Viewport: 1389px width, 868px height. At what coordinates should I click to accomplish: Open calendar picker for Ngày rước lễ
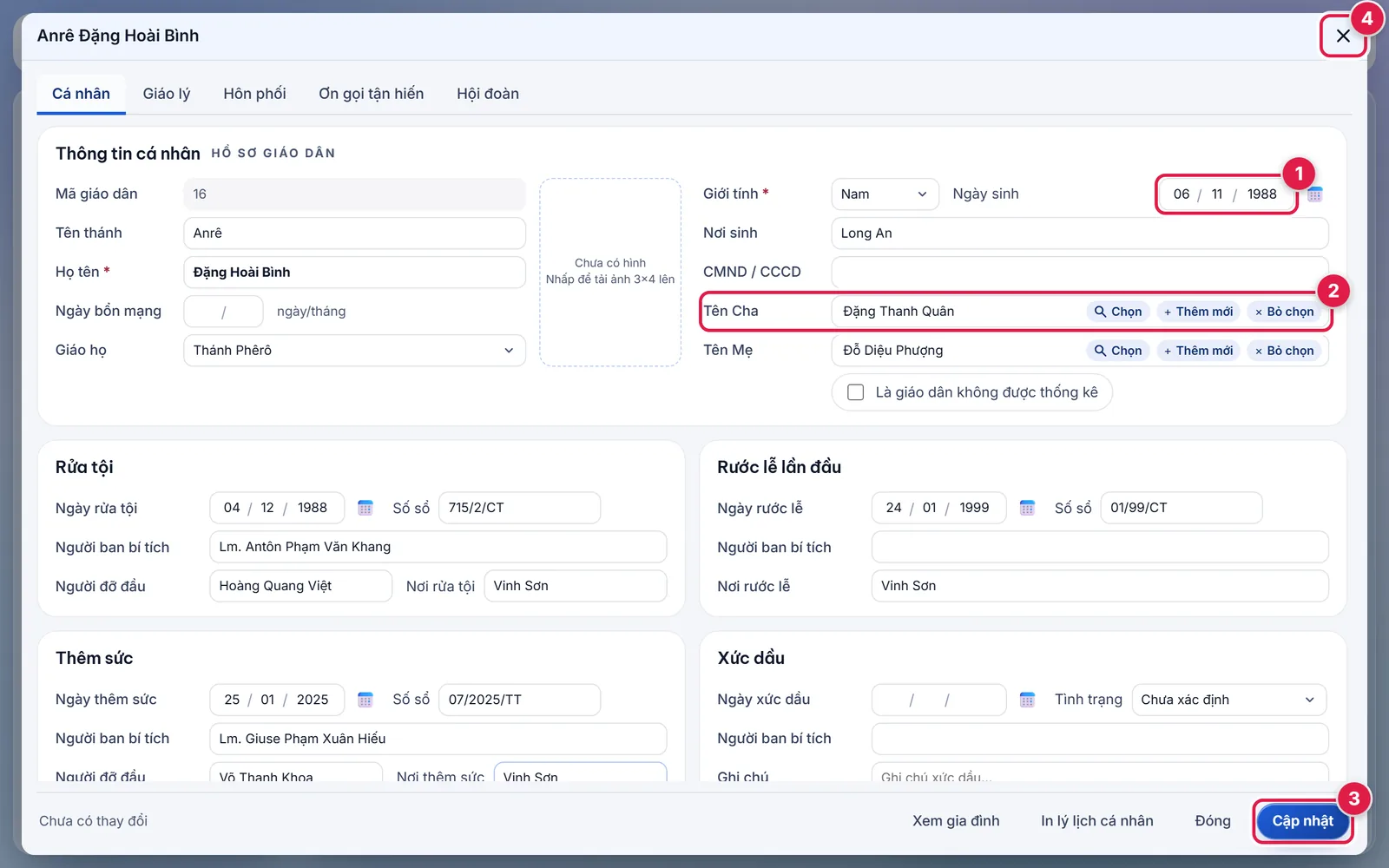point(1027,508)
